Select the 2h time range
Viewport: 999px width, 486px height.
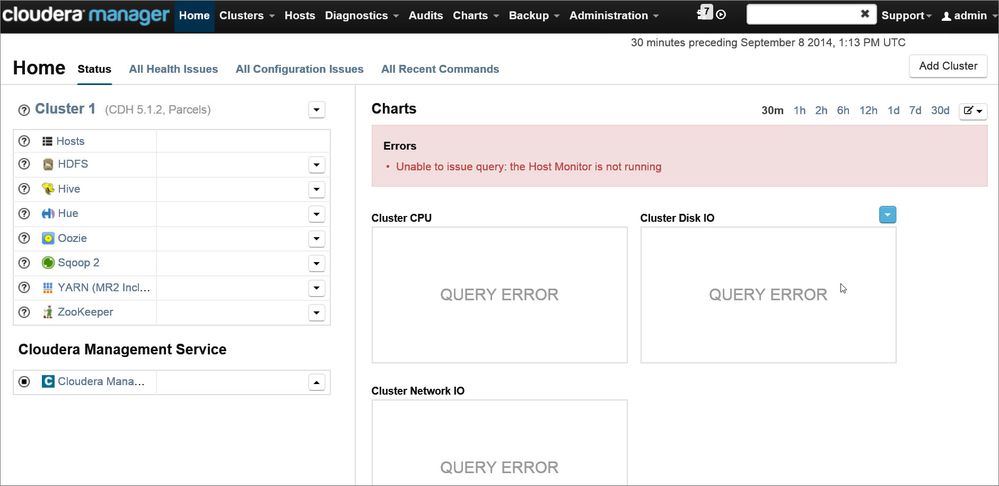(821, 111)
